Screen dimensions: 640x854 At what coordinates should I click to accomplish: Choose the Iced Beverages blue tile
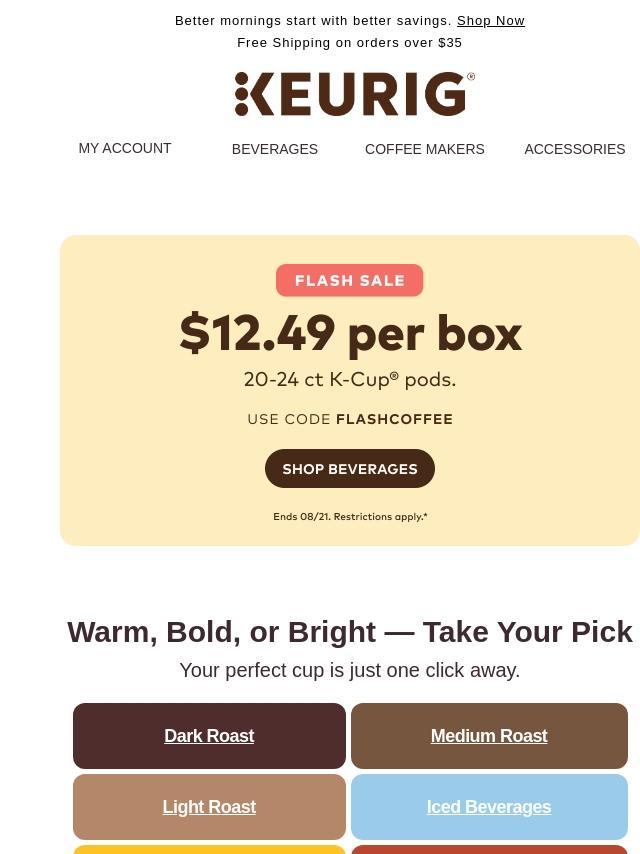coord(489,807)
